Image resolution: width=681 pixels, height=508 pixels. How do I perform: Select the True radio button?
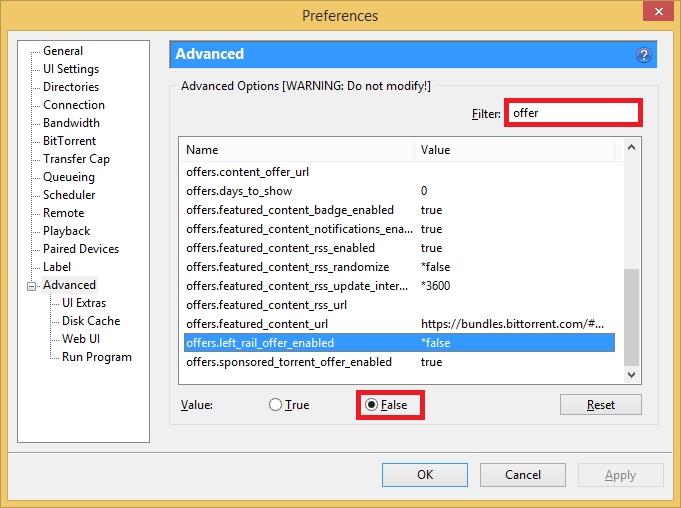[x=276, y=405]
